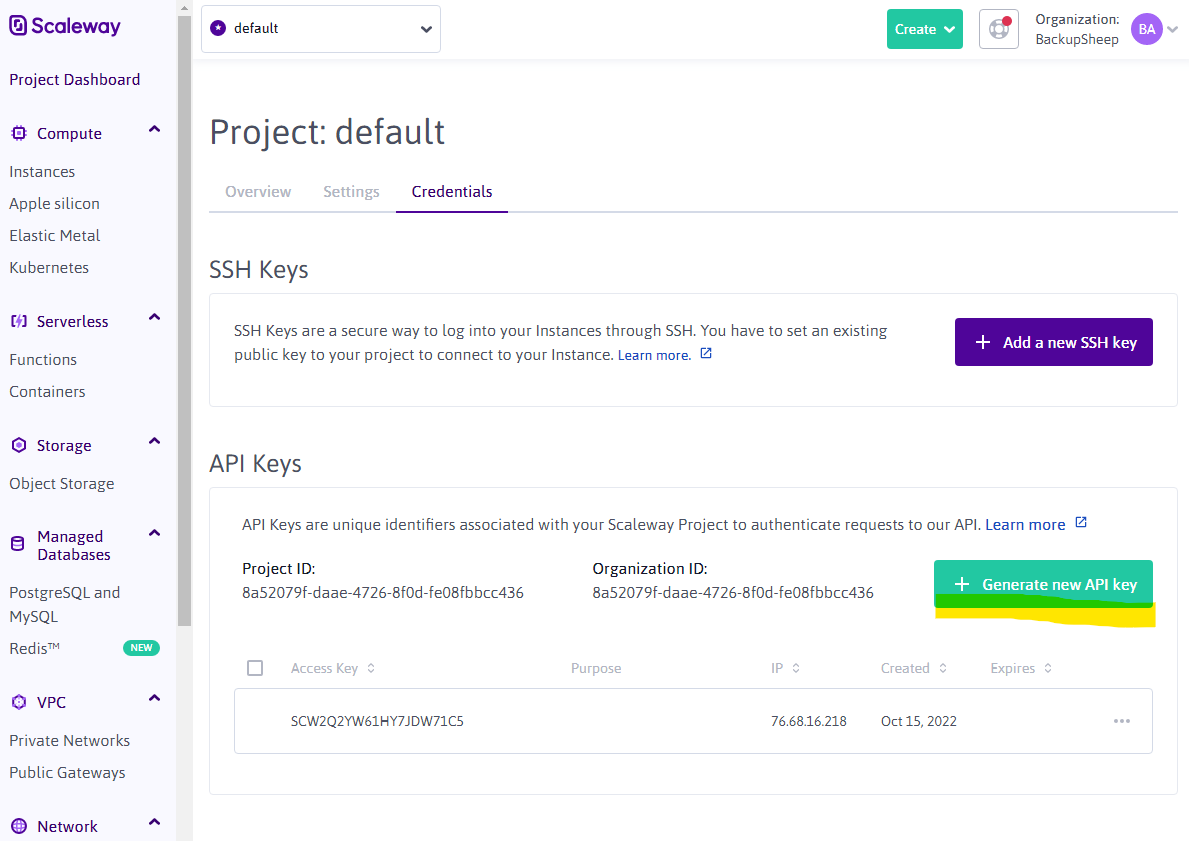Screen dimensions: 1189x841
Task: Collapse the Compute section chevron
Action: 154,130
